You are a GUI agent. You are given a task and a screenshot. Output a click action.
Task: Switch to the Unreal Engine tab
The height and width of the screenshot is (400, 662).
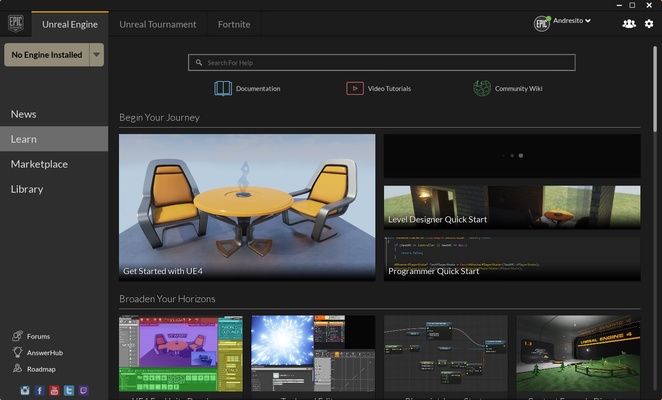(x=70, y=24)
